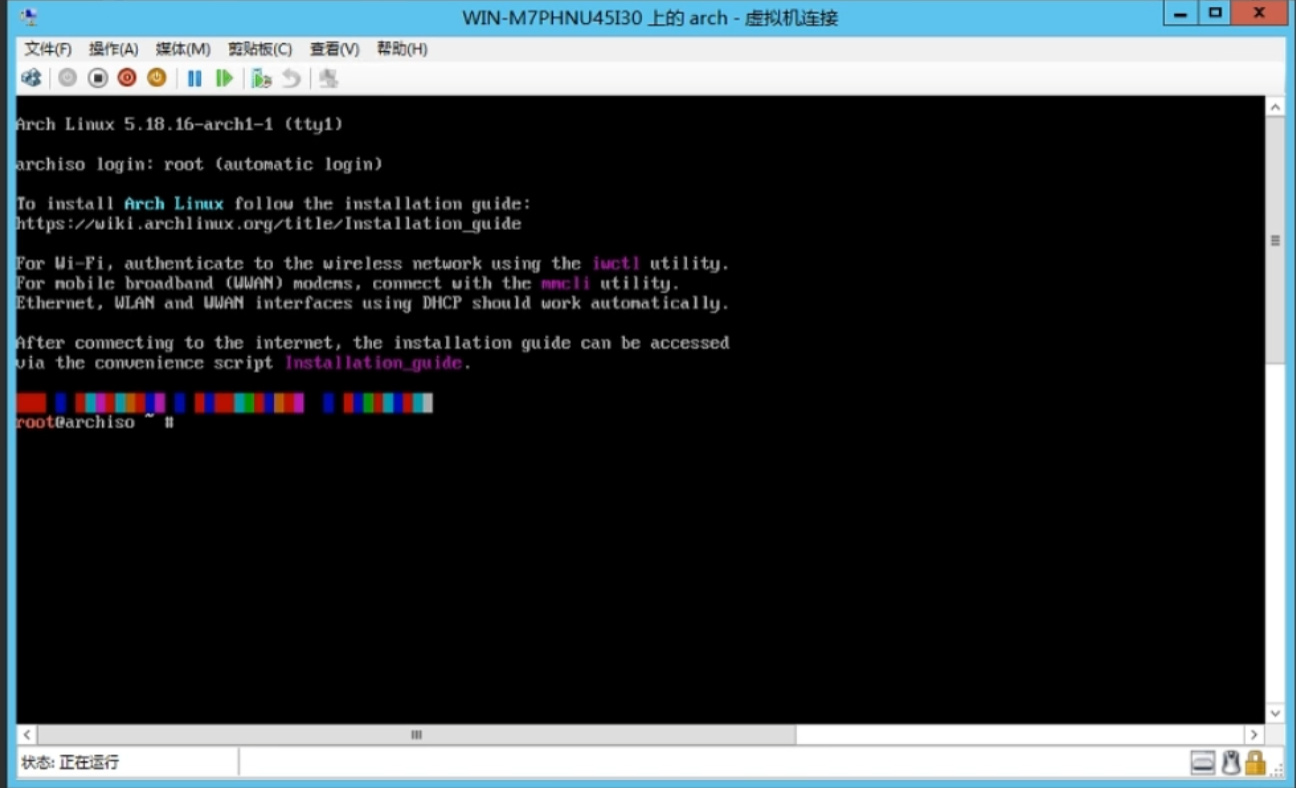Click the window title "WIN-M7PHNU45I30 上的 arch"

[x=595, y=18]
